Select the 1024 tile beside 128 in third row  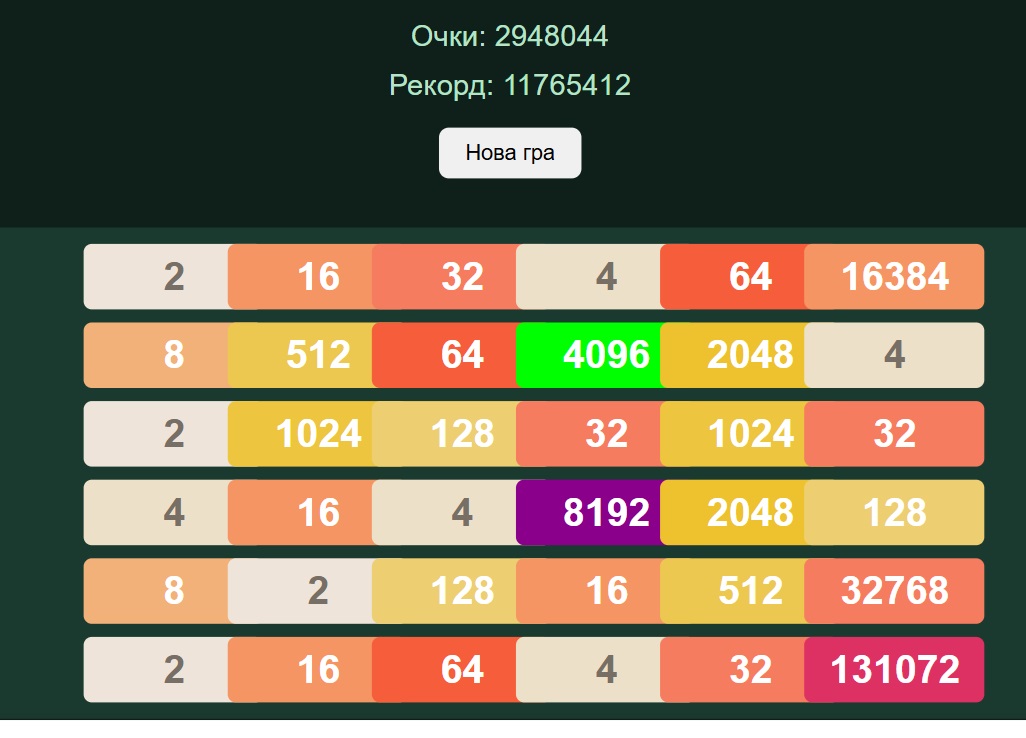(x=301, y=434)
